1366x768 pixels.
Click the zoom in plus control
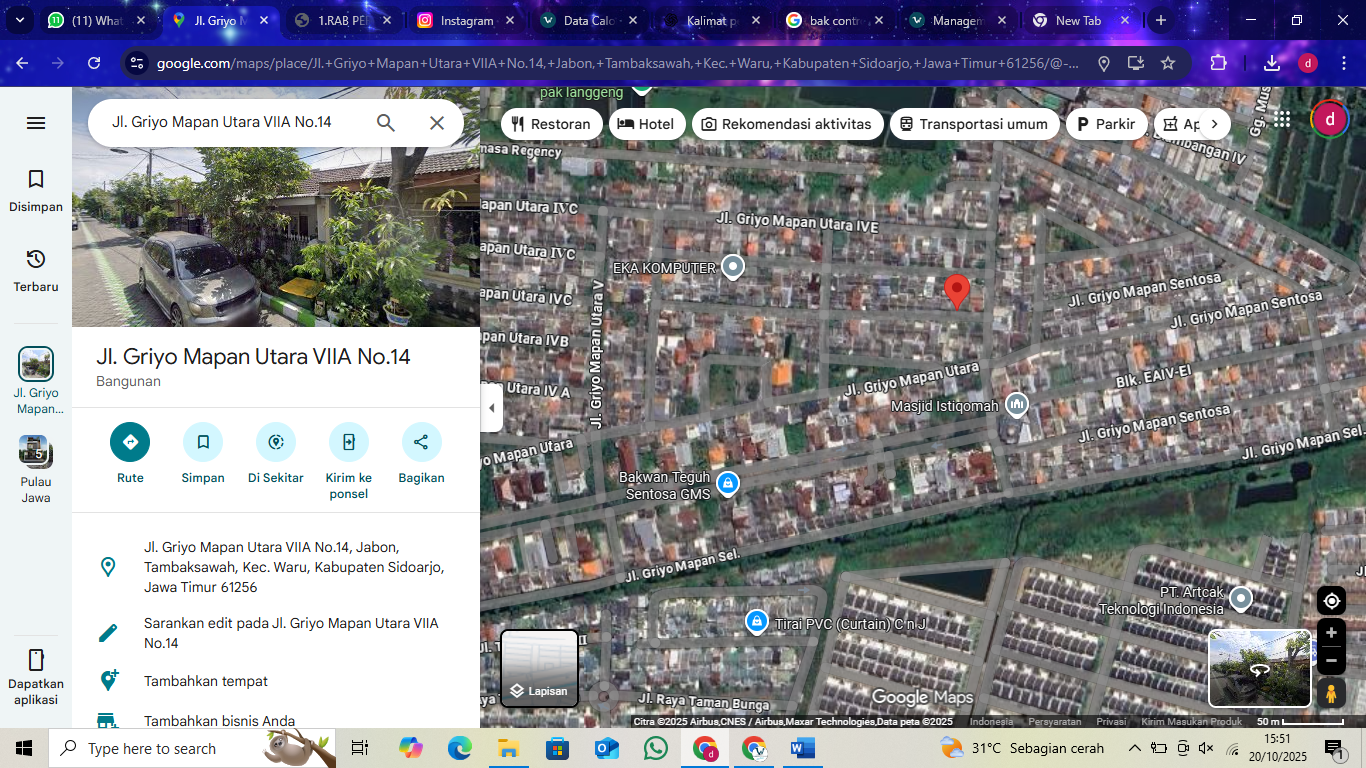[x=1331, y=632]
